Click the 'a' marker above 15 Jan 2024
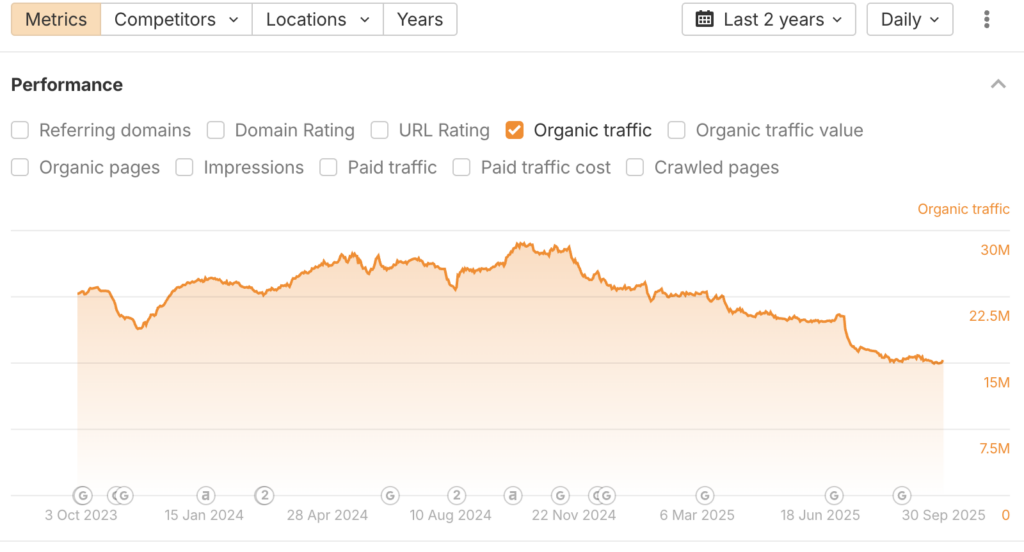 (205, 495)
